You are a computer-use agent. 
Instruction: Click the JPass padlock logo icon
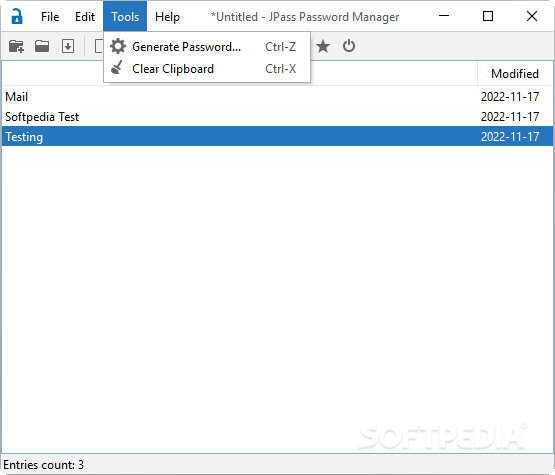click(17, 16)
